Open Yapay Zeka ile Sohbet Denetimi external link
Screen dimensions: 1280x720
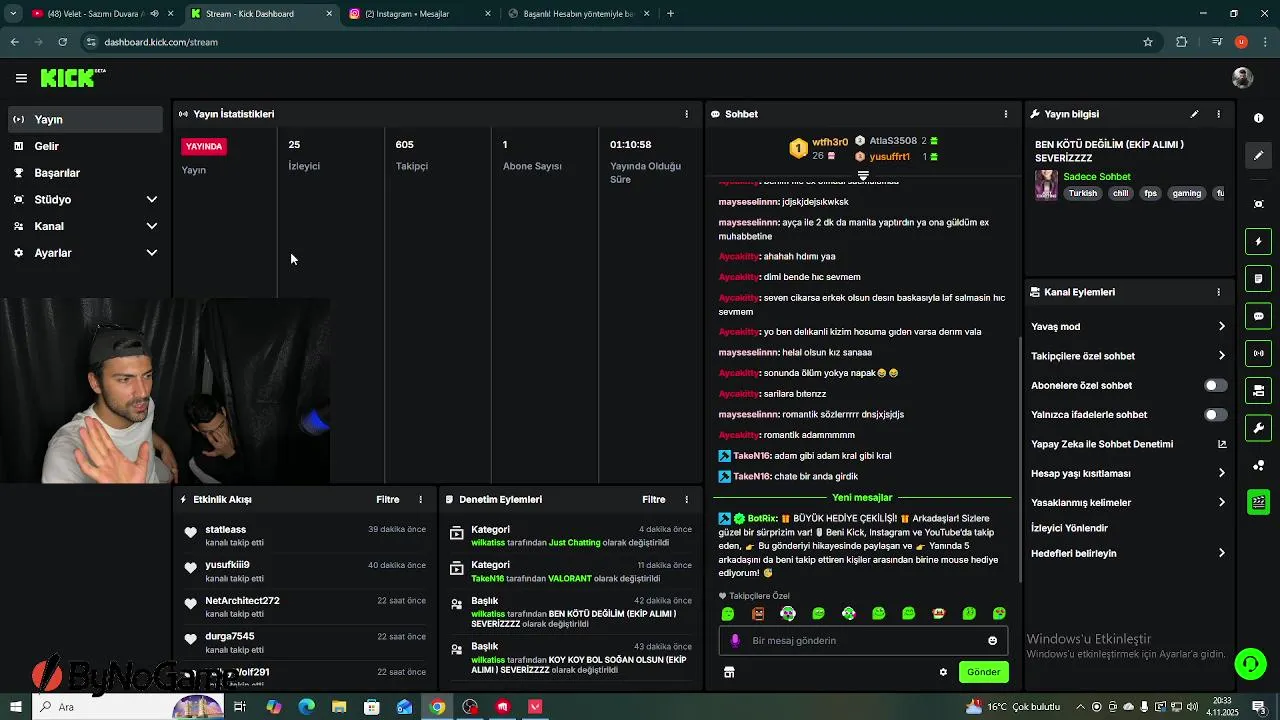tap(1222, 444)
